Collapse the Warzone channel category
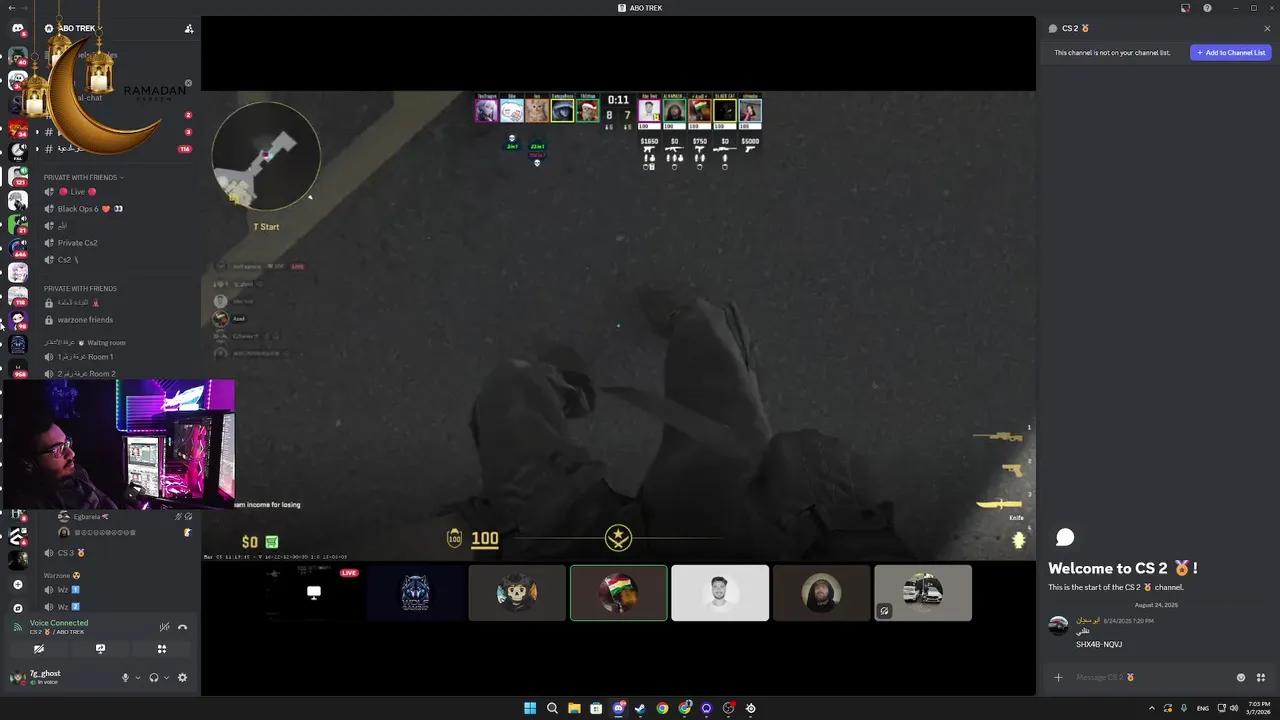Screen dimensions: 1280x720 pos(62,576)
